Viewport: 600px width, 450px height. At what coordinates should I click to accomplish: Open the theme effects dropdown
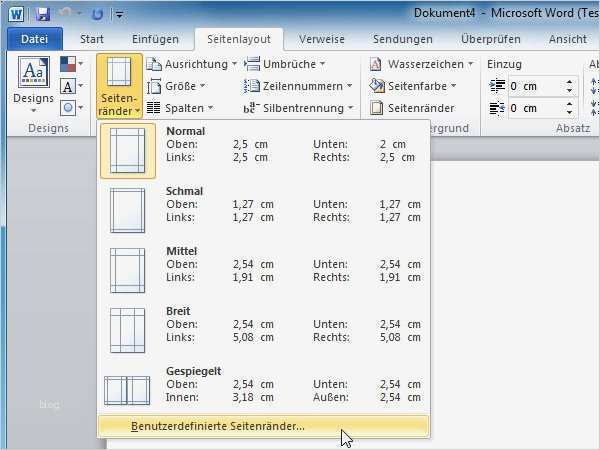(72, 108)
